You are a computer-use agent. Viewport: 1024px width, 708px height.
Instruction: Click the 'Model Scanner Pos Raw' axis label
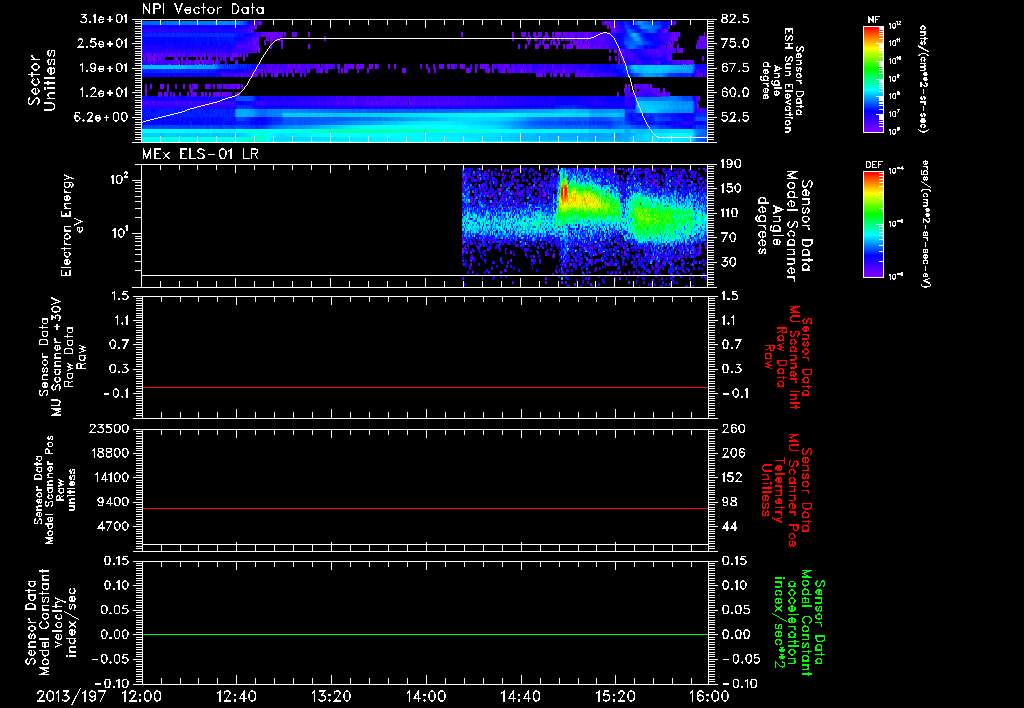click(55, 490)
